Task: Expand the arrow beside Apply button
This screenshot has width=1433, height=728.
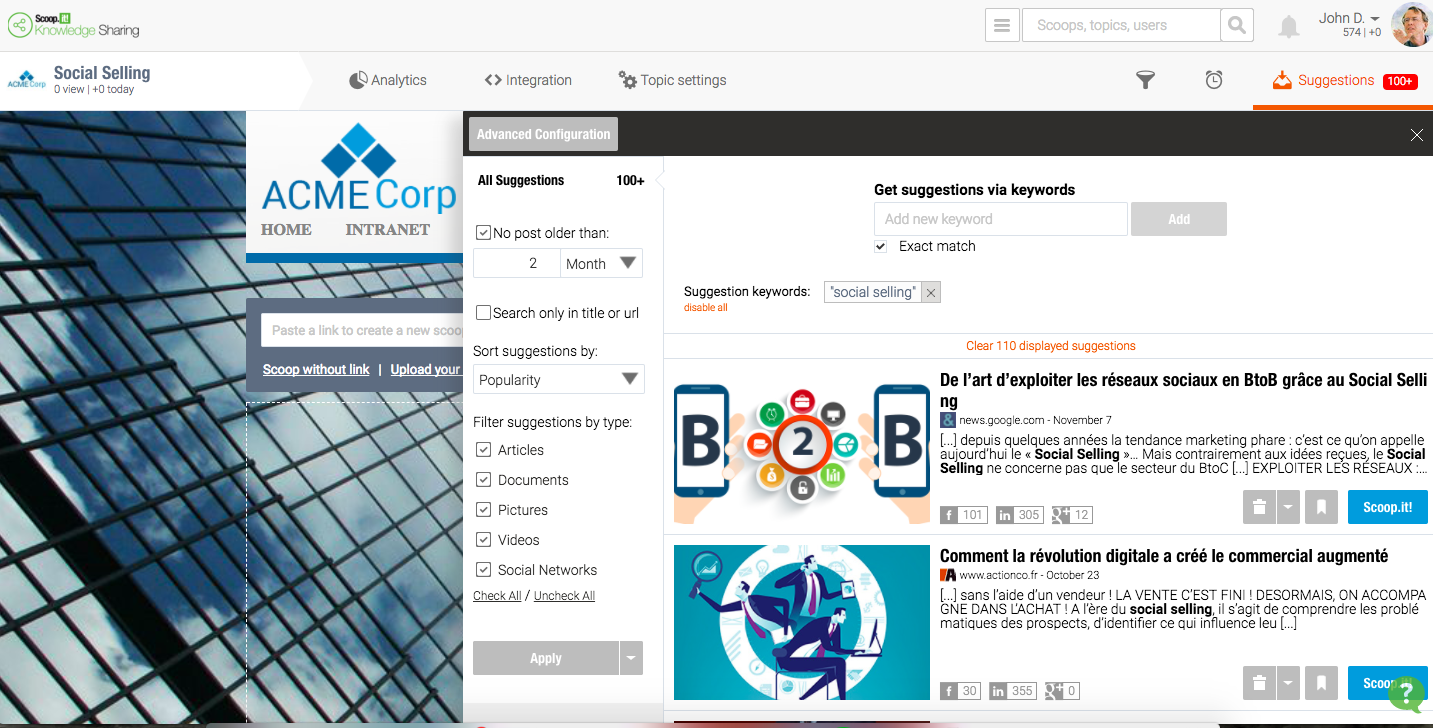Action: tap(631, 658)
